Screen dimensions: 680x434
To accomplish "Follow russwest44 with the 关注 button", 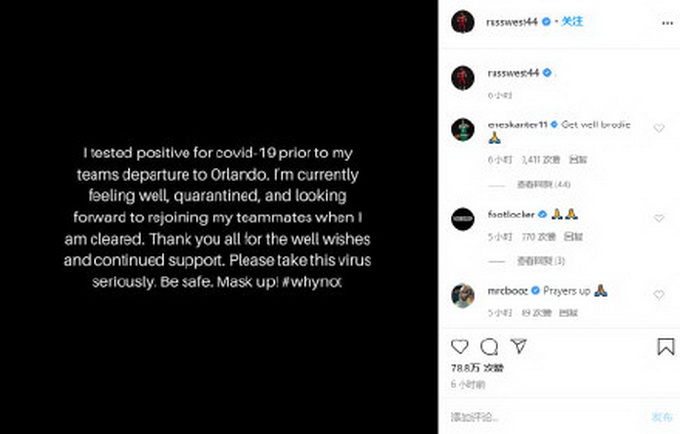I will click(573, 20).
